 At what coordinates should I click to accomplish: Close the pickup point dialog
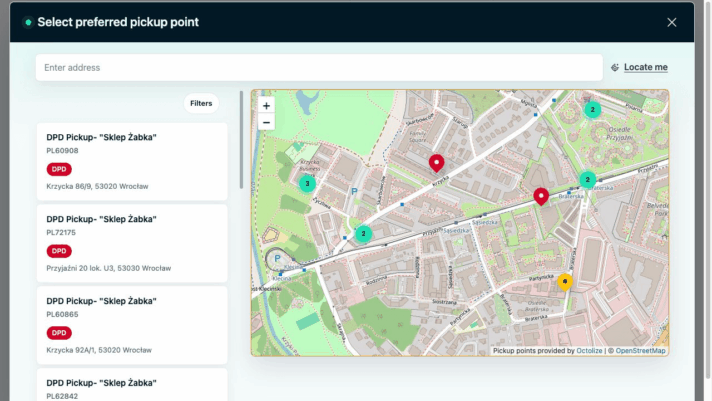pyautogui.click(x=672, y=22)
